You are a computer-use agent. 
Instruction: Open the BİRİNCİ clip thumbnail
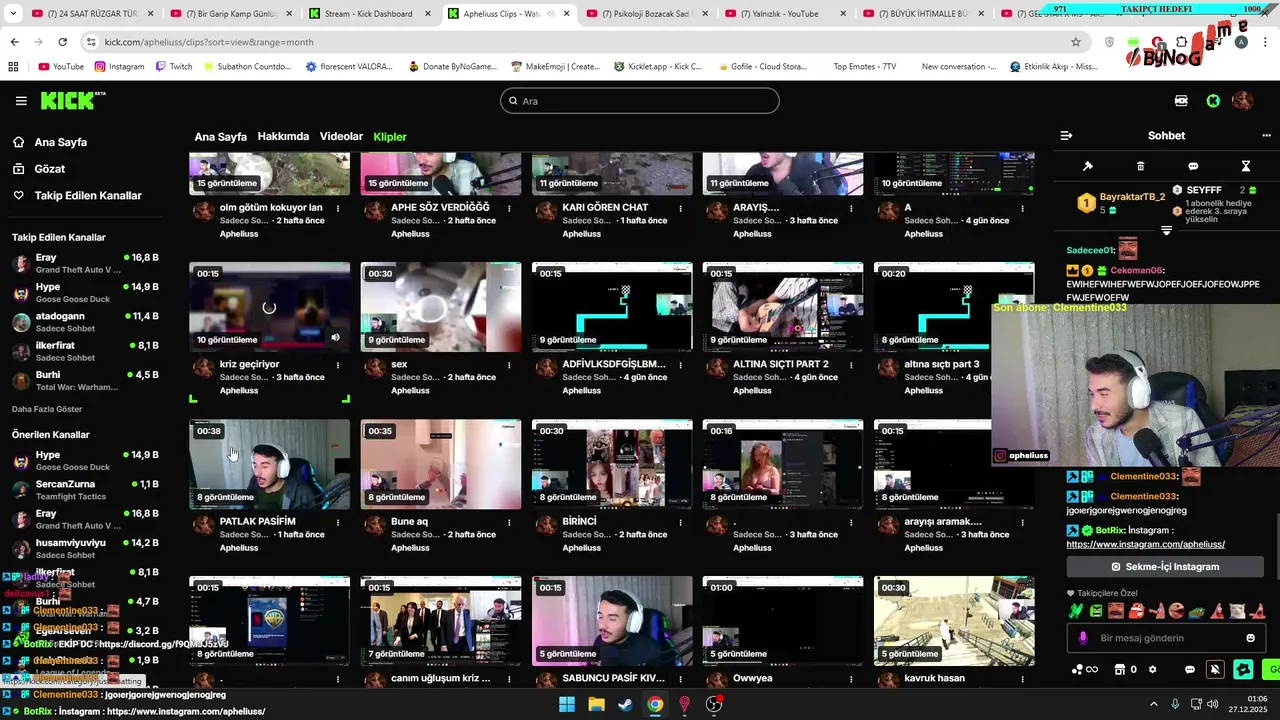(612, 464)
